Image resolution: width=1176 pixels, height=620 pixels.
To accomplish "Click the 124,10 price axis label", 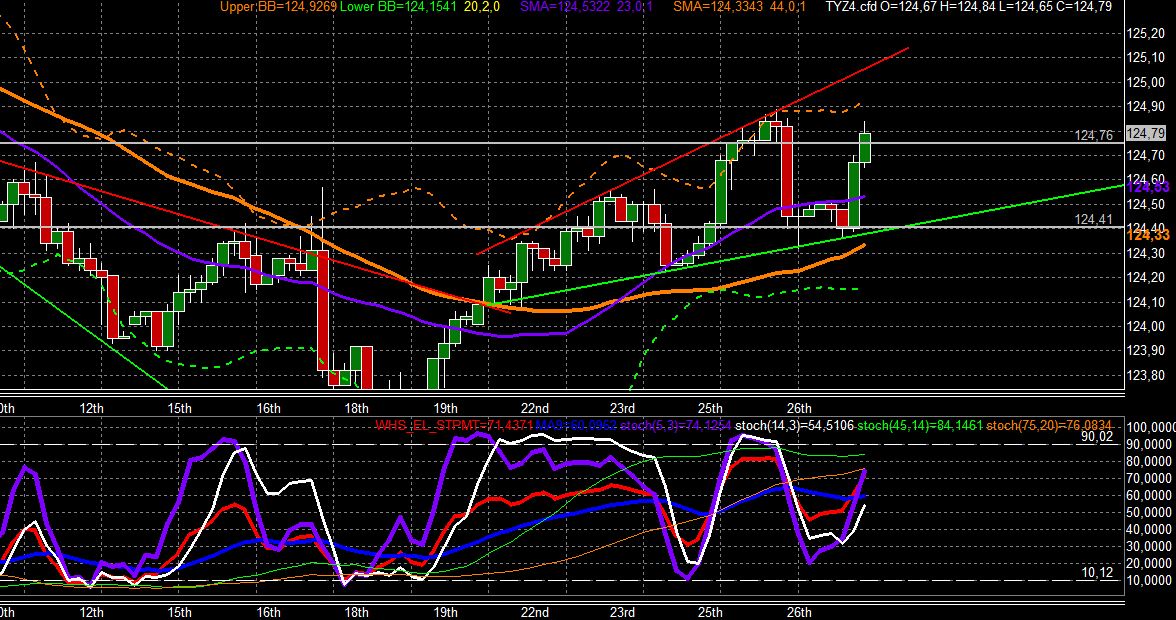I will coord(1147,301).
